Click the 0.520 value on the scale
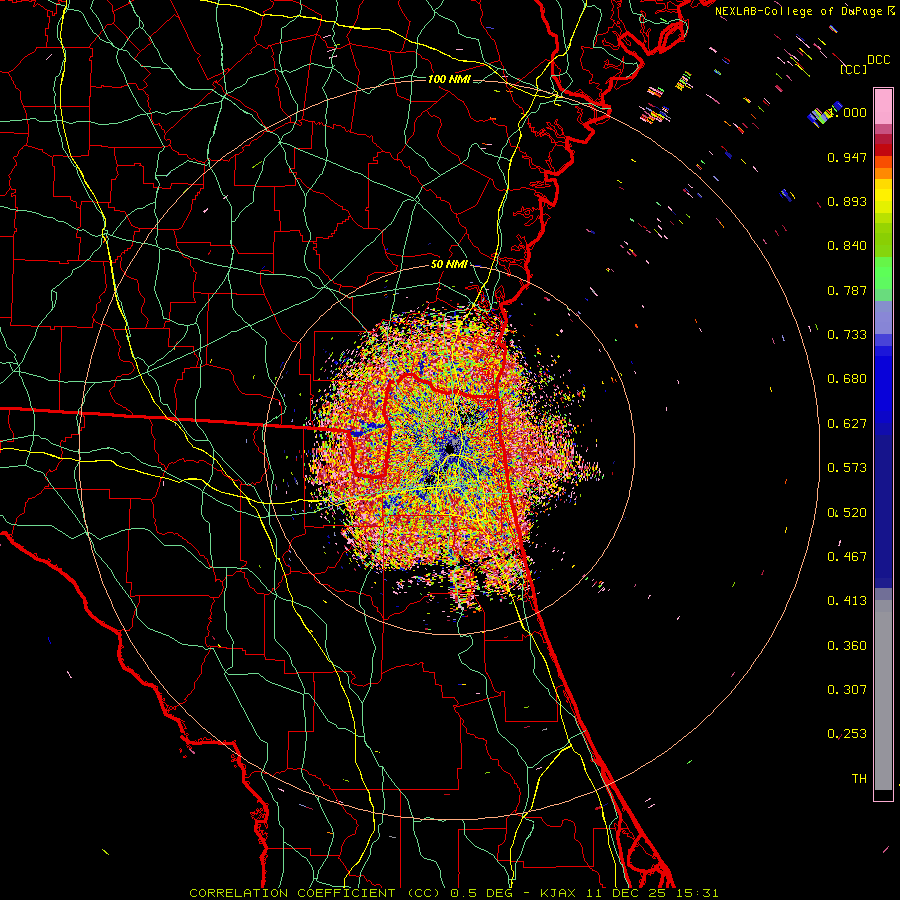The width and height of the screenshot is (900, 900). (x=847, y=513)
